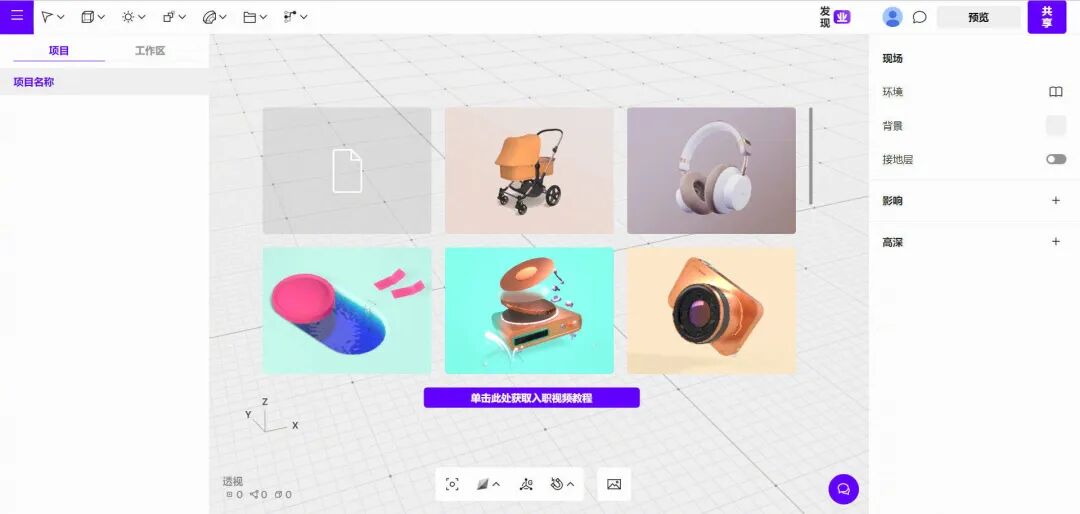1080x514 pixels.
Task: Switch to the 项目 tab
Action: pos(59,50)
